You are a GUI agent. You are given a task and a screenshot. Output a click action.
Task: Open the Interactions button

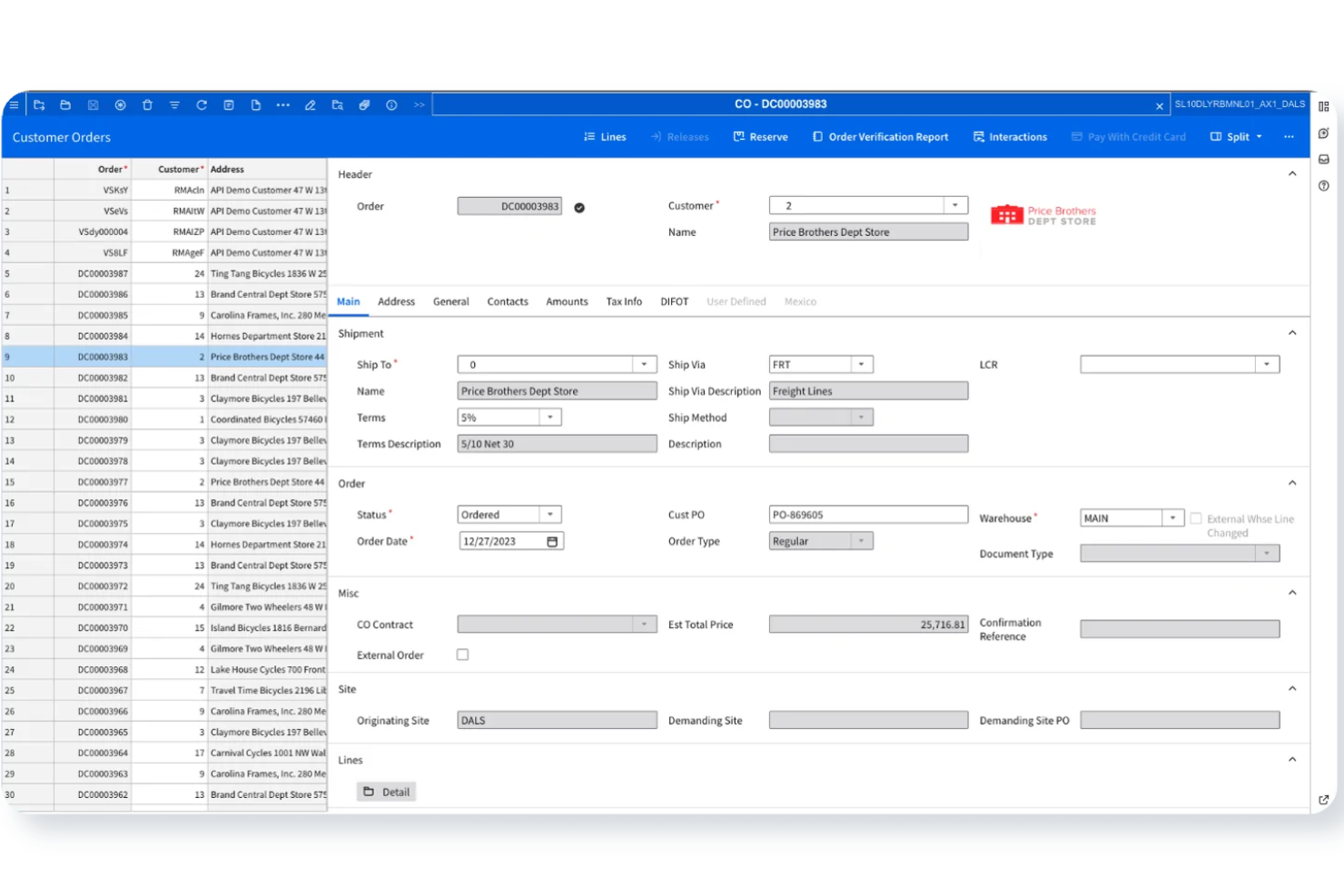1010,137
